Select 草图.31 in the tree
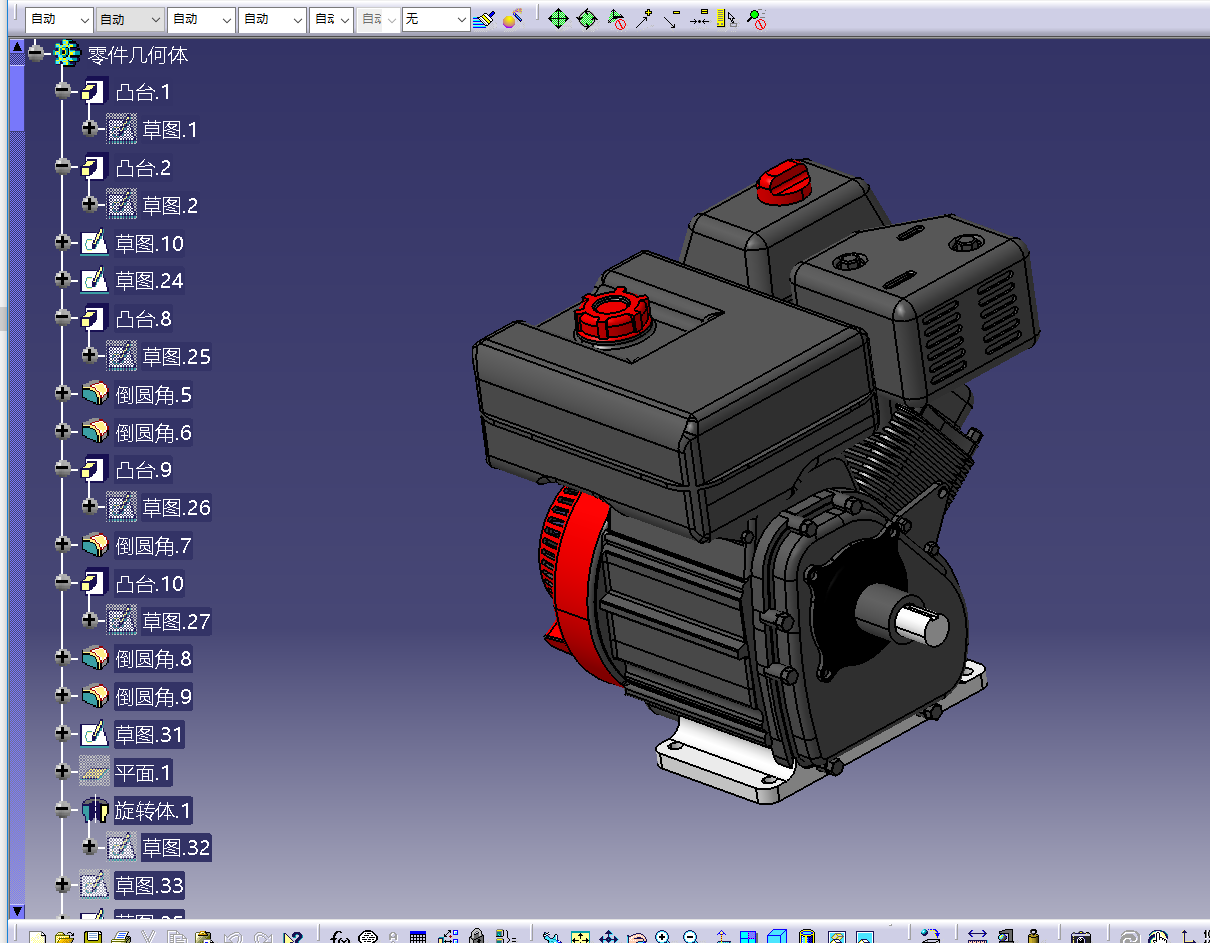The width and height of the screenshot is (1210, 943). click(149, 735)
